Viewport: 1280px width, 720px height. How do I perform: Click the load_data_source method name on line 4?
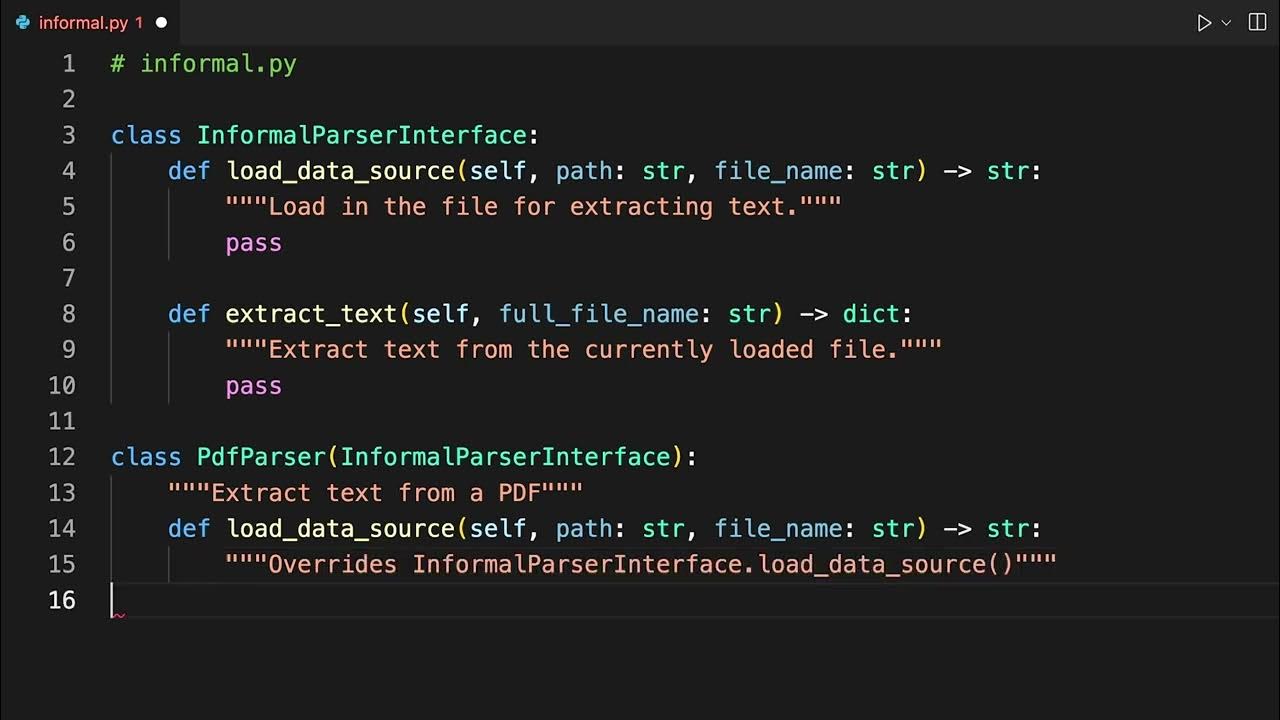point(340,171)
